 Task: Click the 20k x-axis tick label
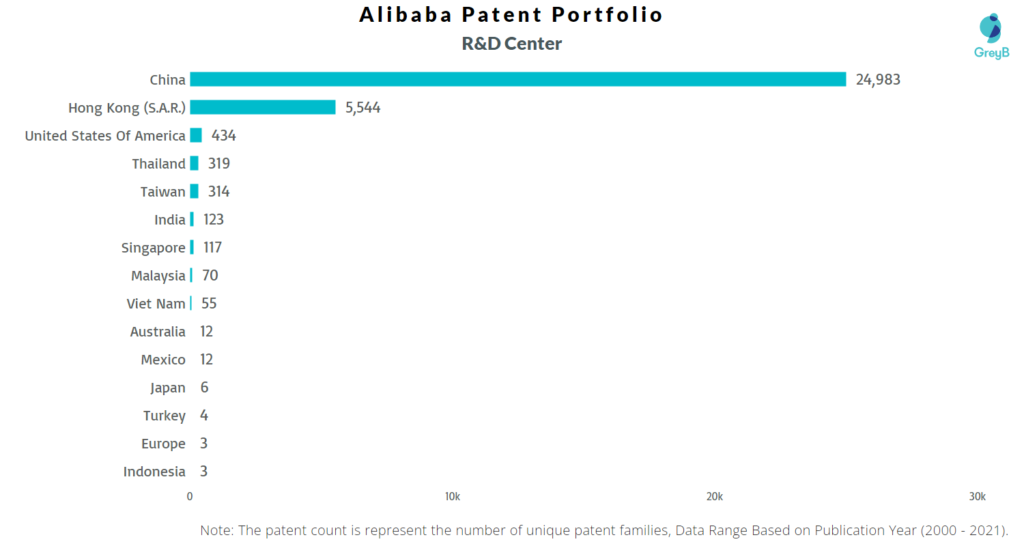[x=714, y=497]
